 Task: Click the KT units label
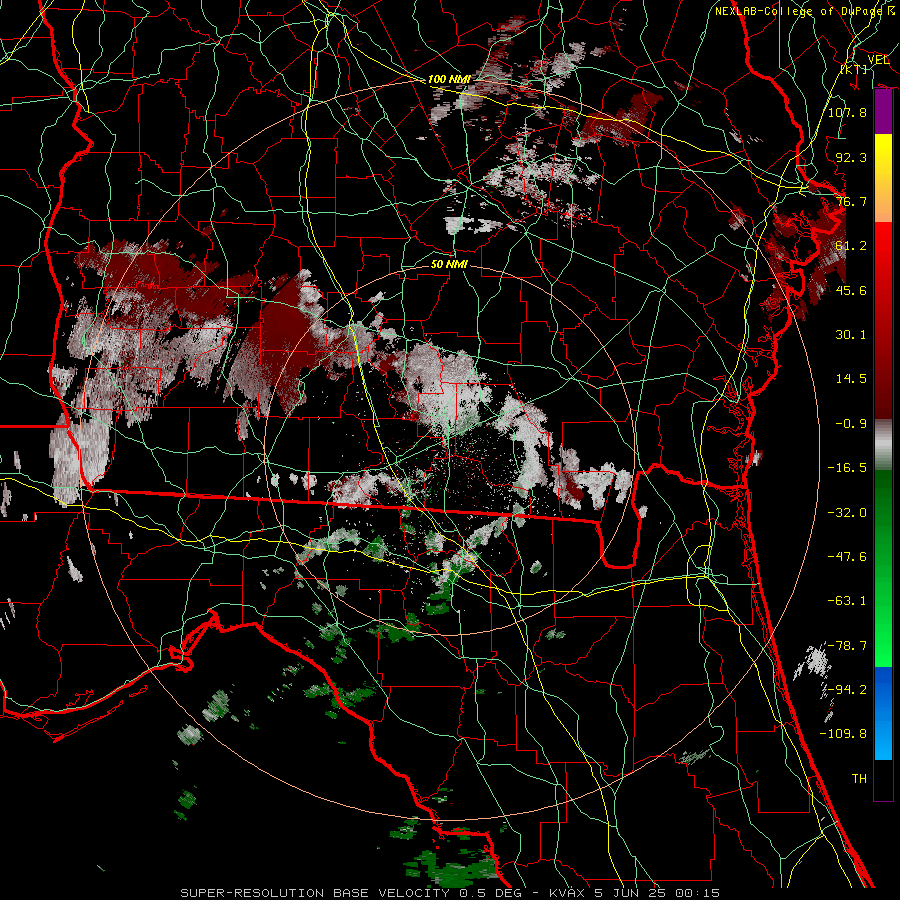point(853,69)
